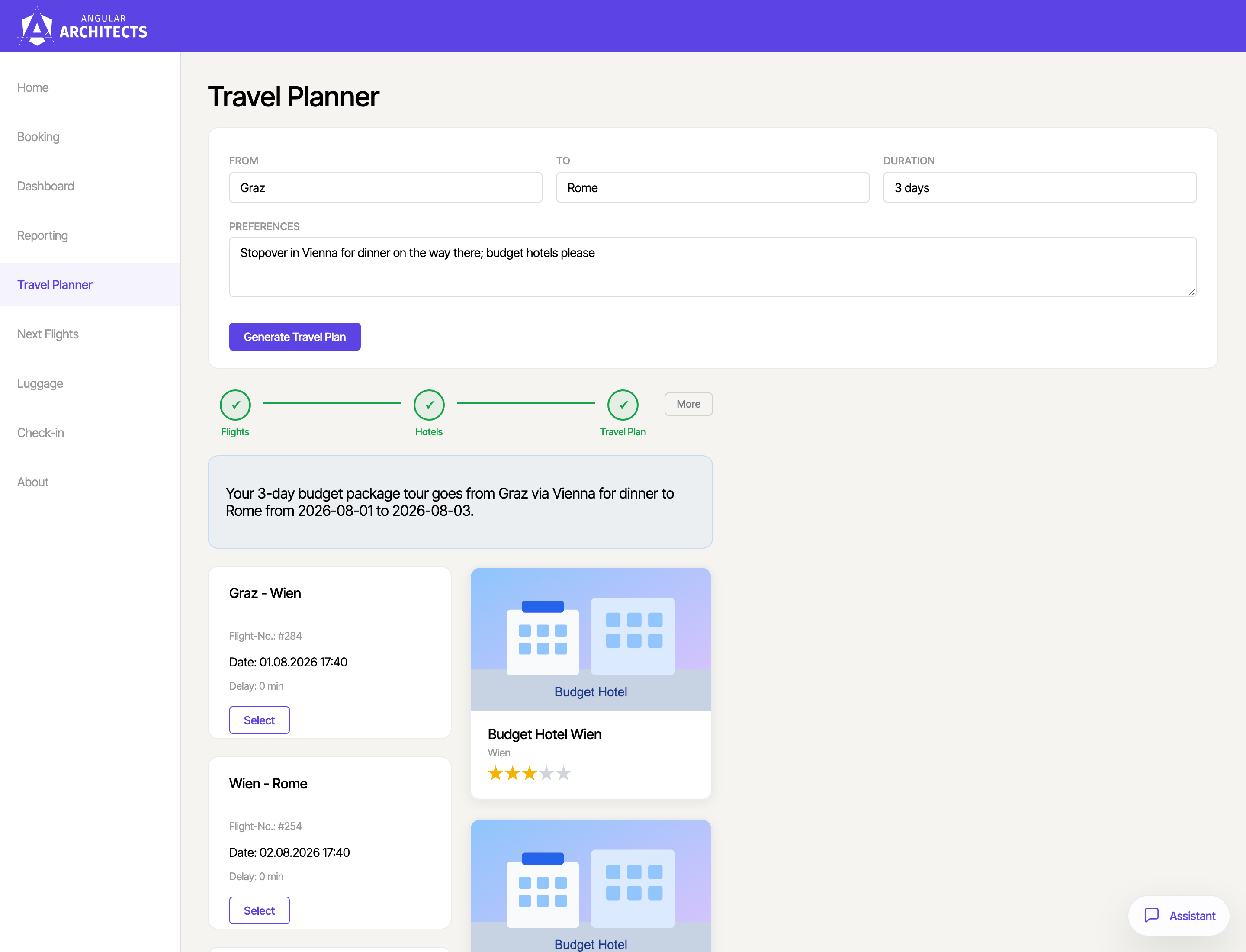This screenshot has width=1246, height=952.
Task: Open the Assistant chat button
Action: [1179, 916]
